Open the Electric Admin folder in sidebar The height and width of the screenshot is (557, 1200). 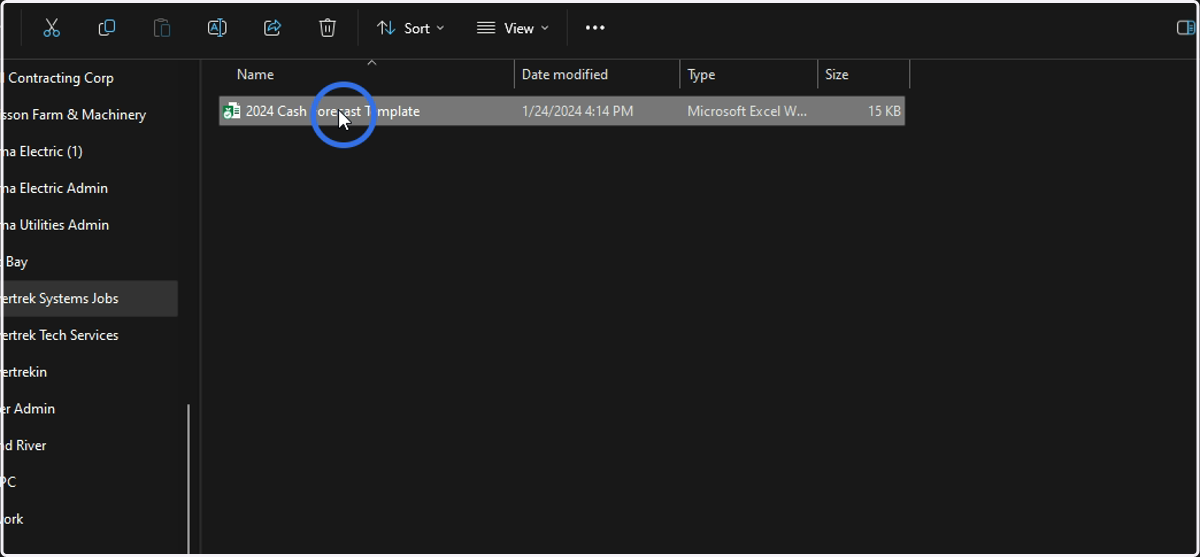pyautogui.click(x=89, y=188)
